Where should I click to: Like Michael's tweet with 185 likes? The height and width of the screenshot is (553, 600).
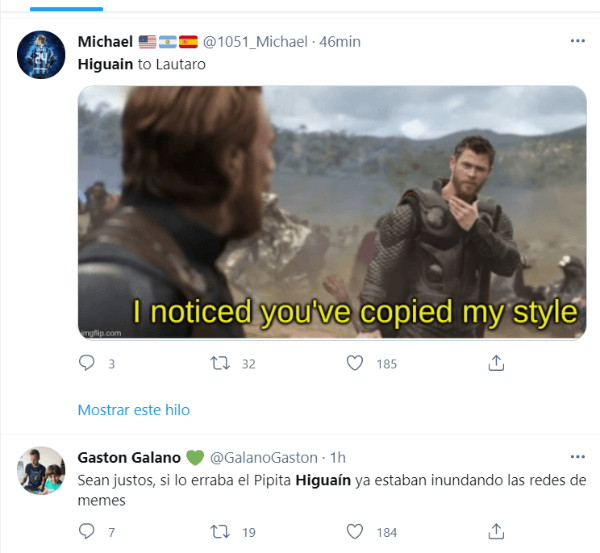tap(354, 365)
